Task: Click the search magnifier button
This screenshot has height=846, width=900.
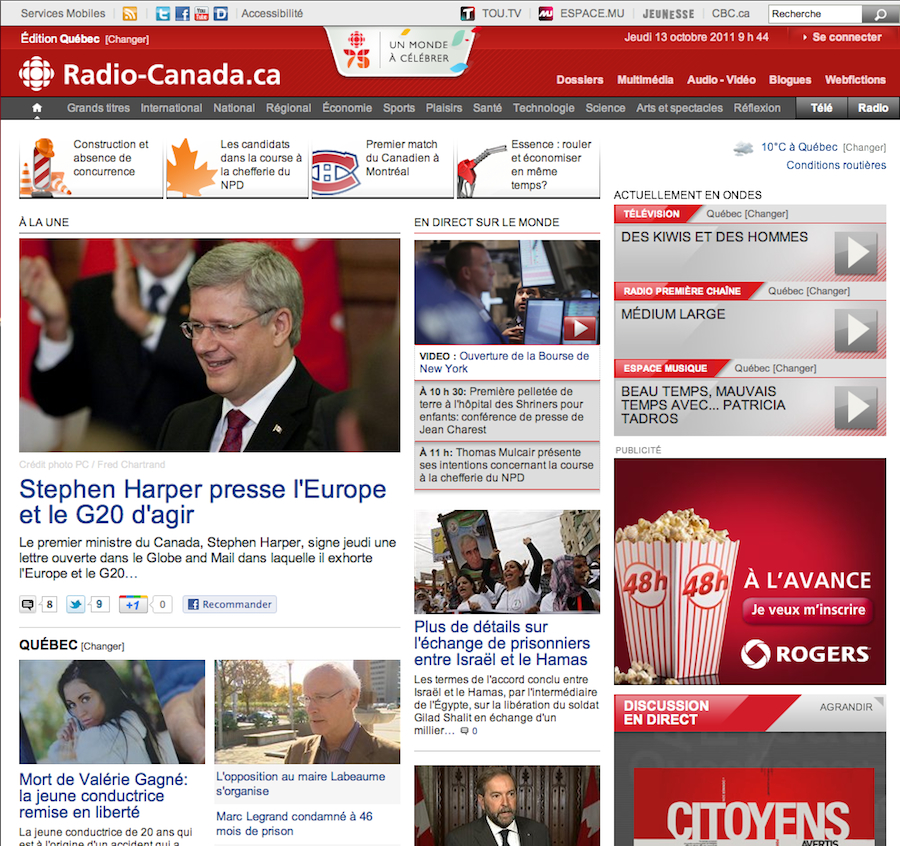Action: tap(880, 14)
